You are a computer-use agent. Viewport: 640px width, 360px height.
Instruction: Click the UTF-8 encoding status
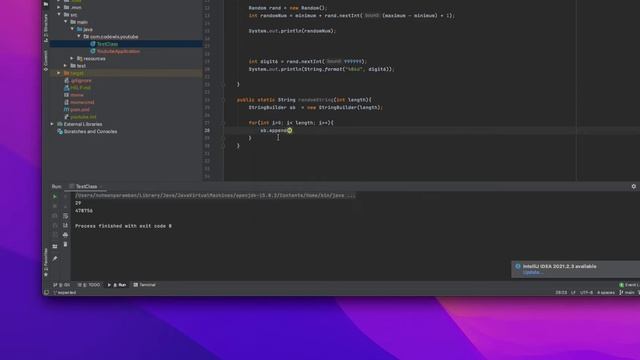[x=586, y=293]
